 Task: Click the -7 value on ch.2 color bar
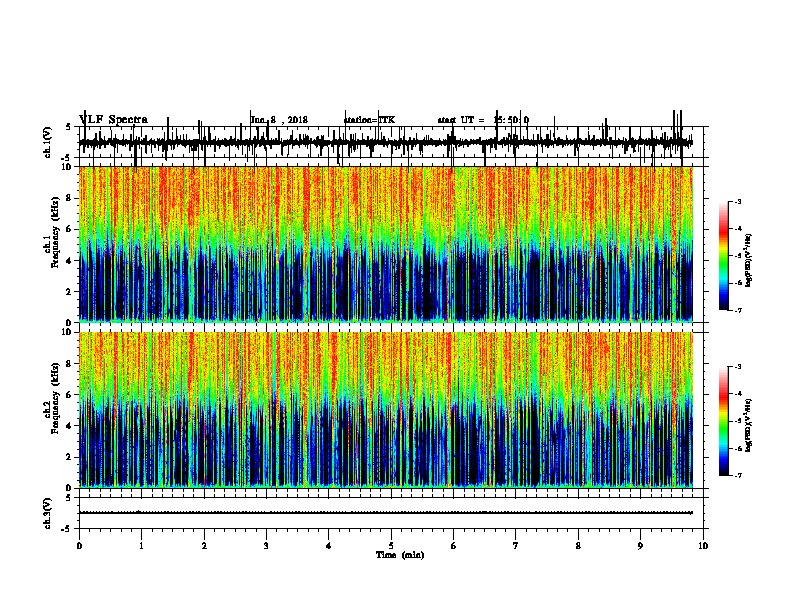pyautogui.click(x=738, y=475)
